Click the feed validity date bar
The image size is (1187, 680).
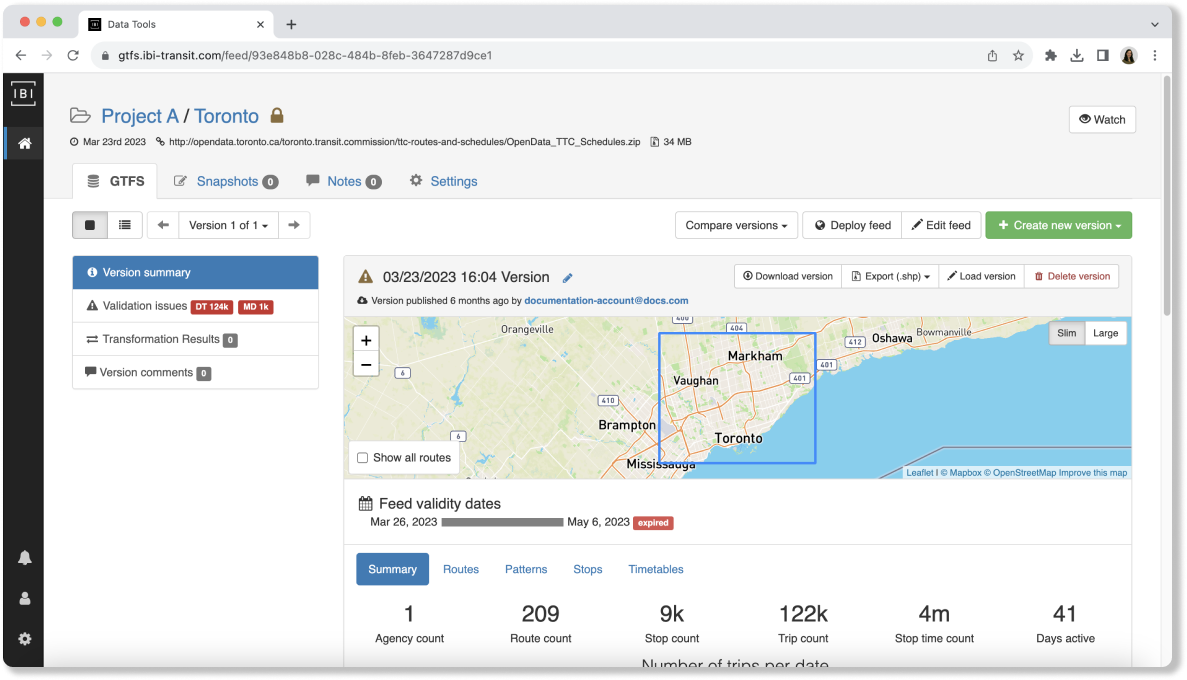(x=502, y=522)
